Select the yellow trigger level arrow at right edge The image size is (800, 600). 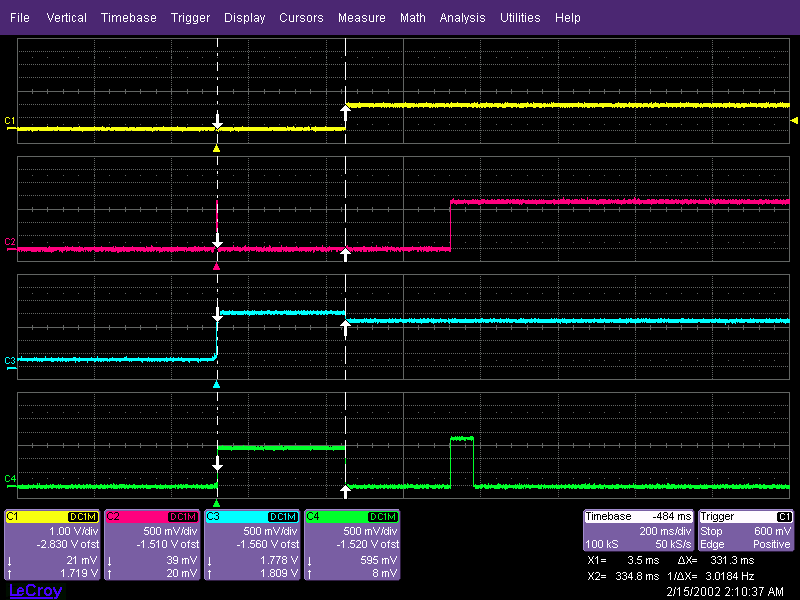coord(794,121)
